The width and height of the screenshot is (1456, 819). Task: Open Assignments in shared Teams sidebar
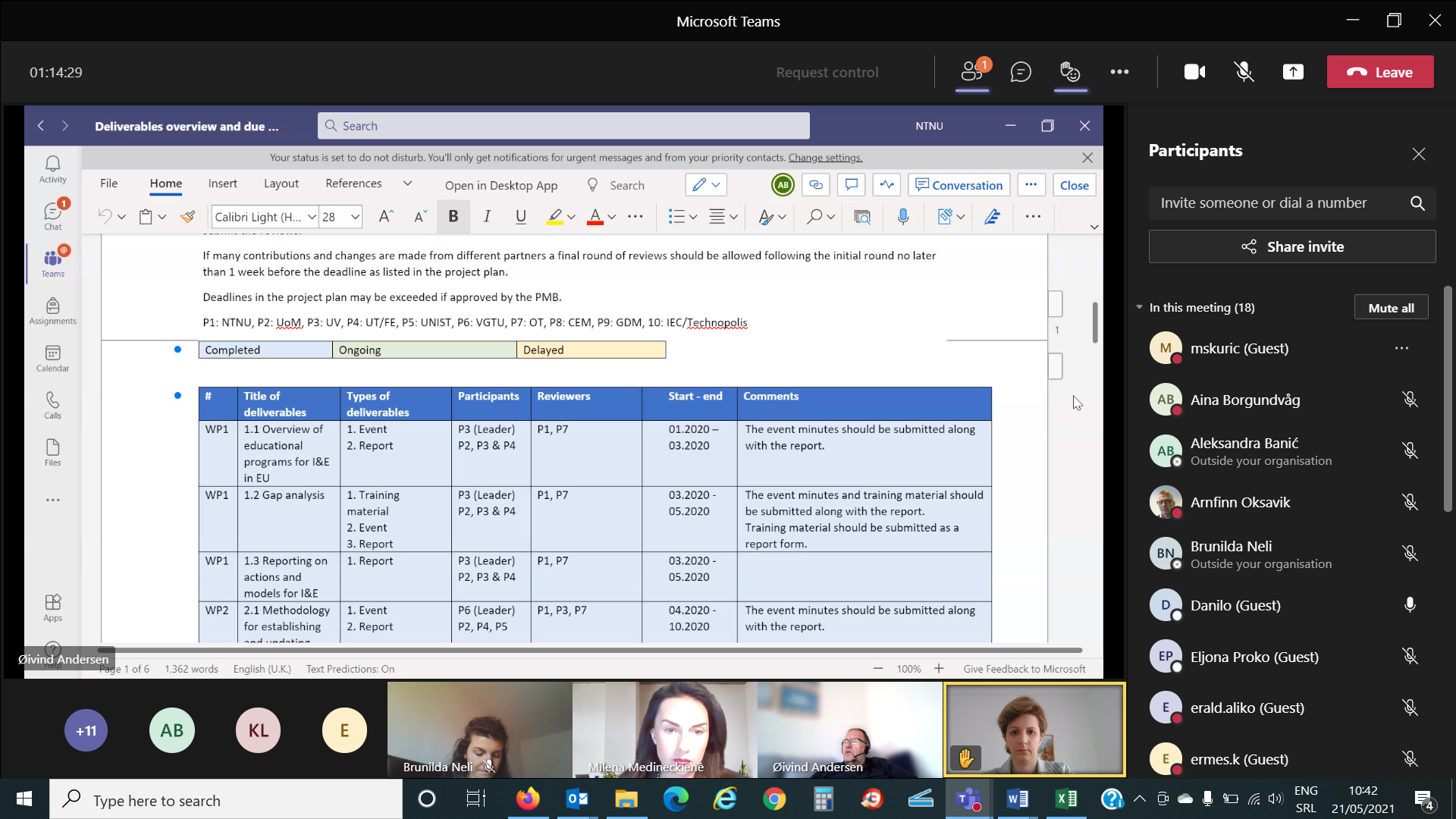coord(52,311)
